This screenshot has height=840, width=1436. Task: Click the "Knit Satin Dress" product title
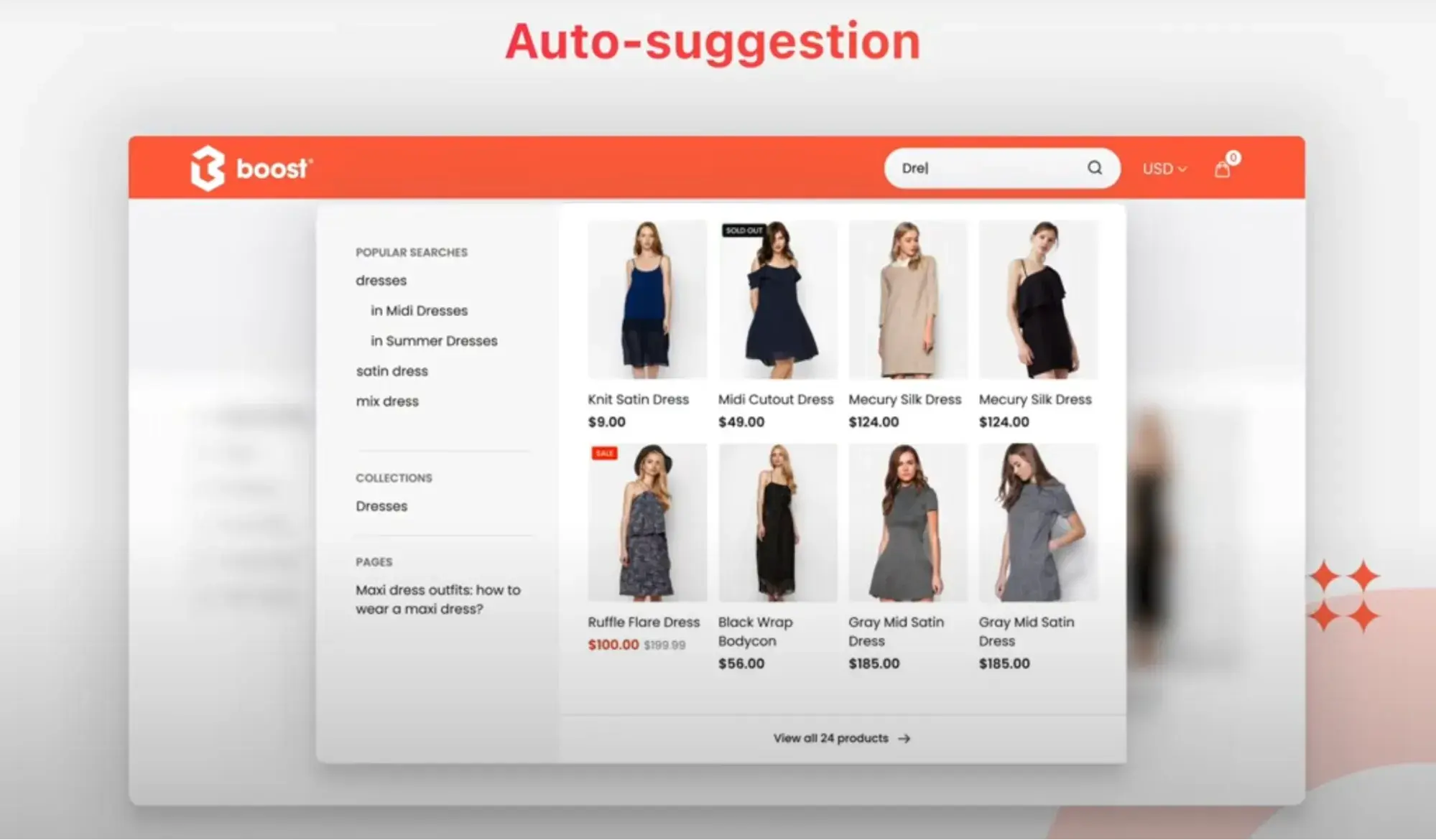tap(638, 399)
